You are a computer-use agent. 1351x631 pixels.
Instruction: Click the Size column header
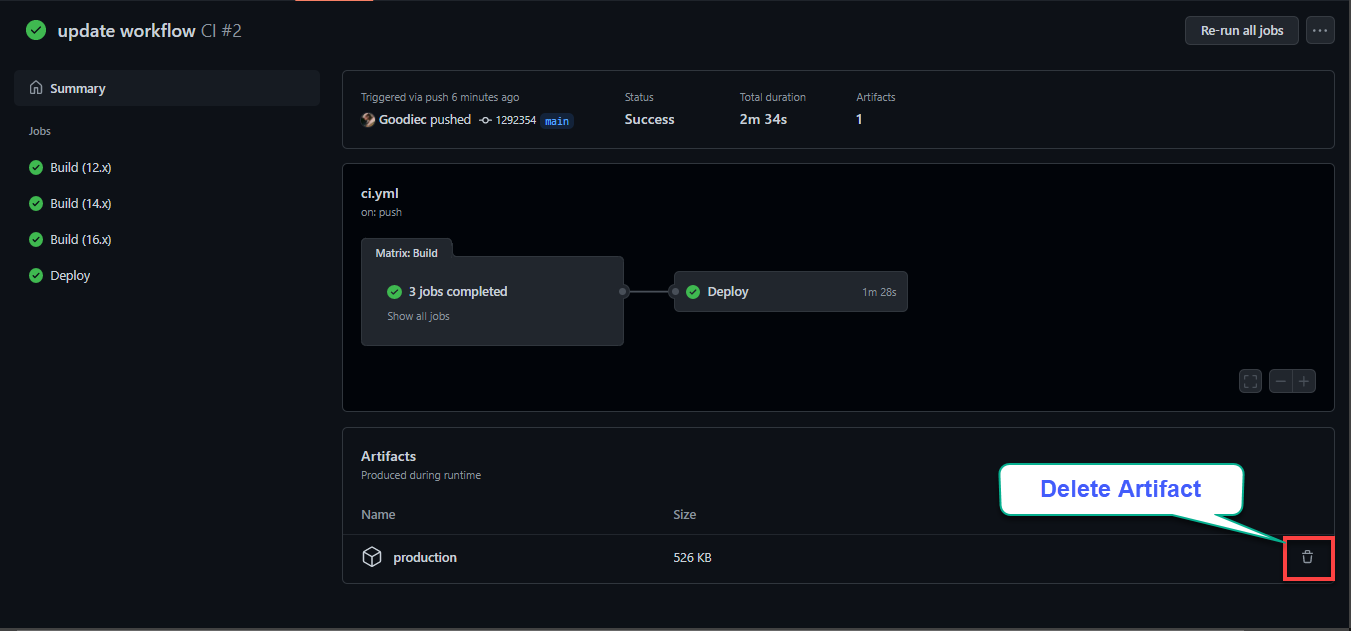pyautogui.click(x=685, y=514)
